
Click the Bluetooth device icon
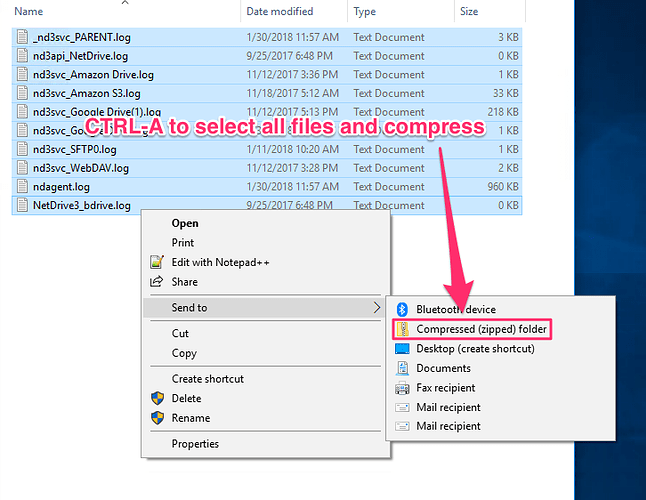pos(402,309)
